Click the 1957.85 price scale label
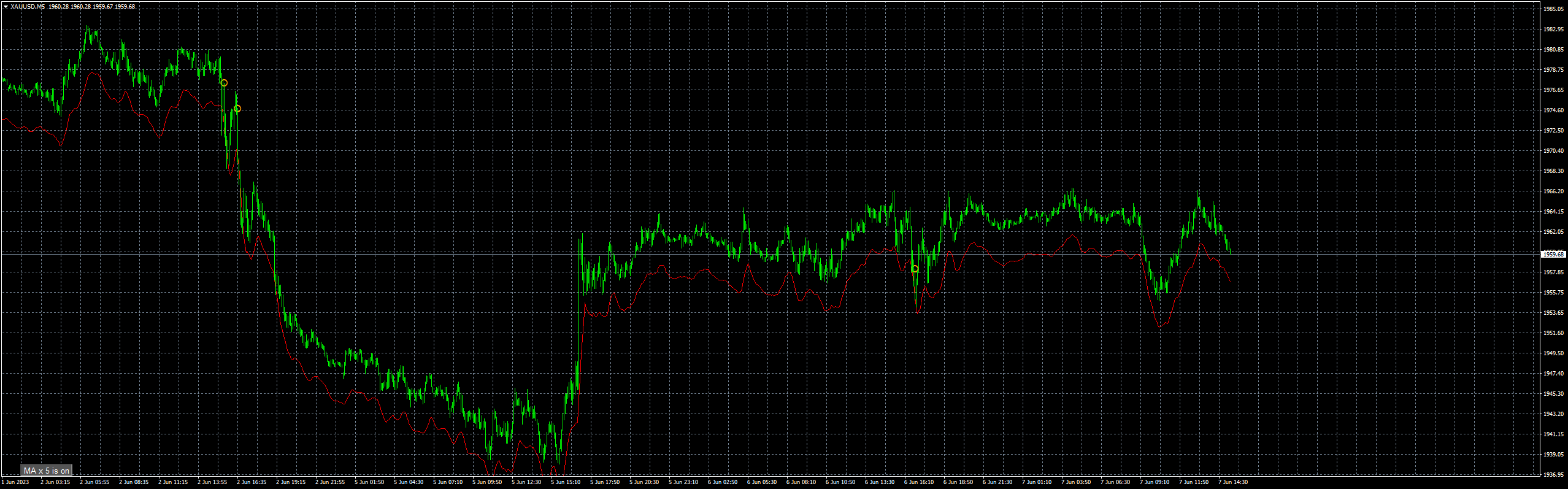Image resolution: width=1568 pixels, height=489 pixels. click(1553, 272)
